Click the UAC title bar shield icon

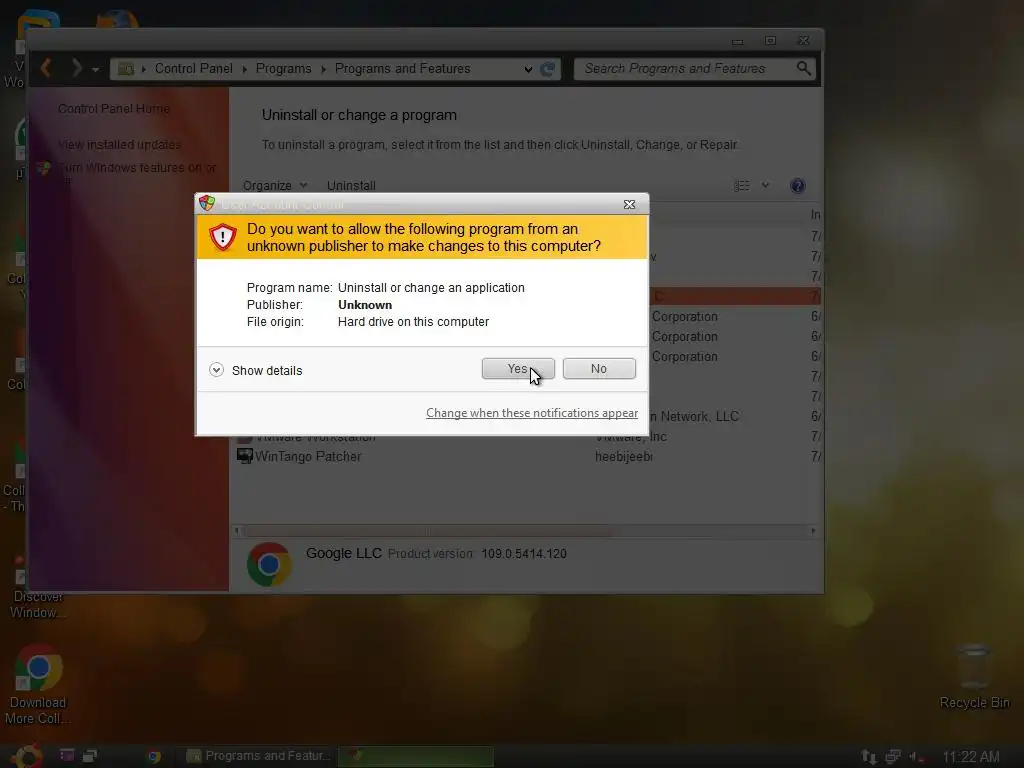tap(207, 203)
